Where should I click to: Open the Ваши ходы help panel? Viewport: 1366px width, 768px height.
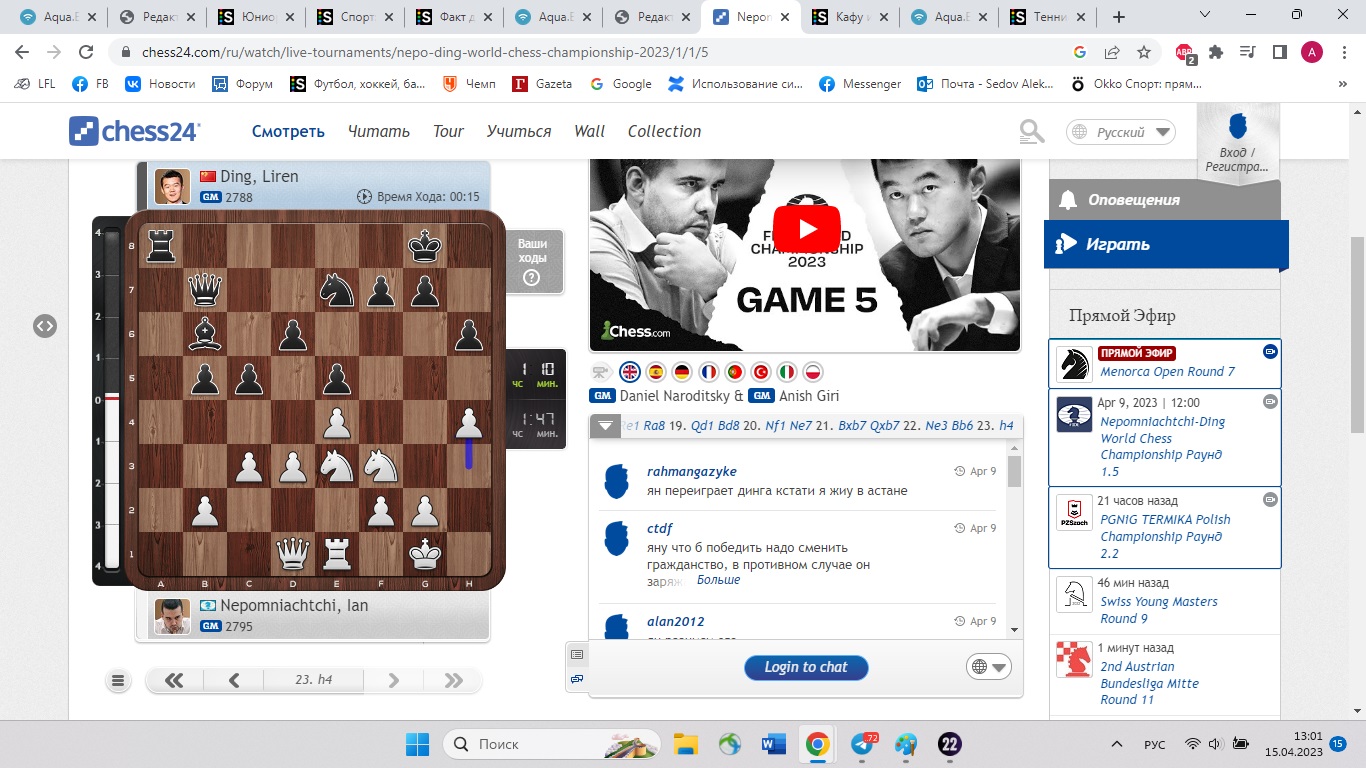pos(532,262)
